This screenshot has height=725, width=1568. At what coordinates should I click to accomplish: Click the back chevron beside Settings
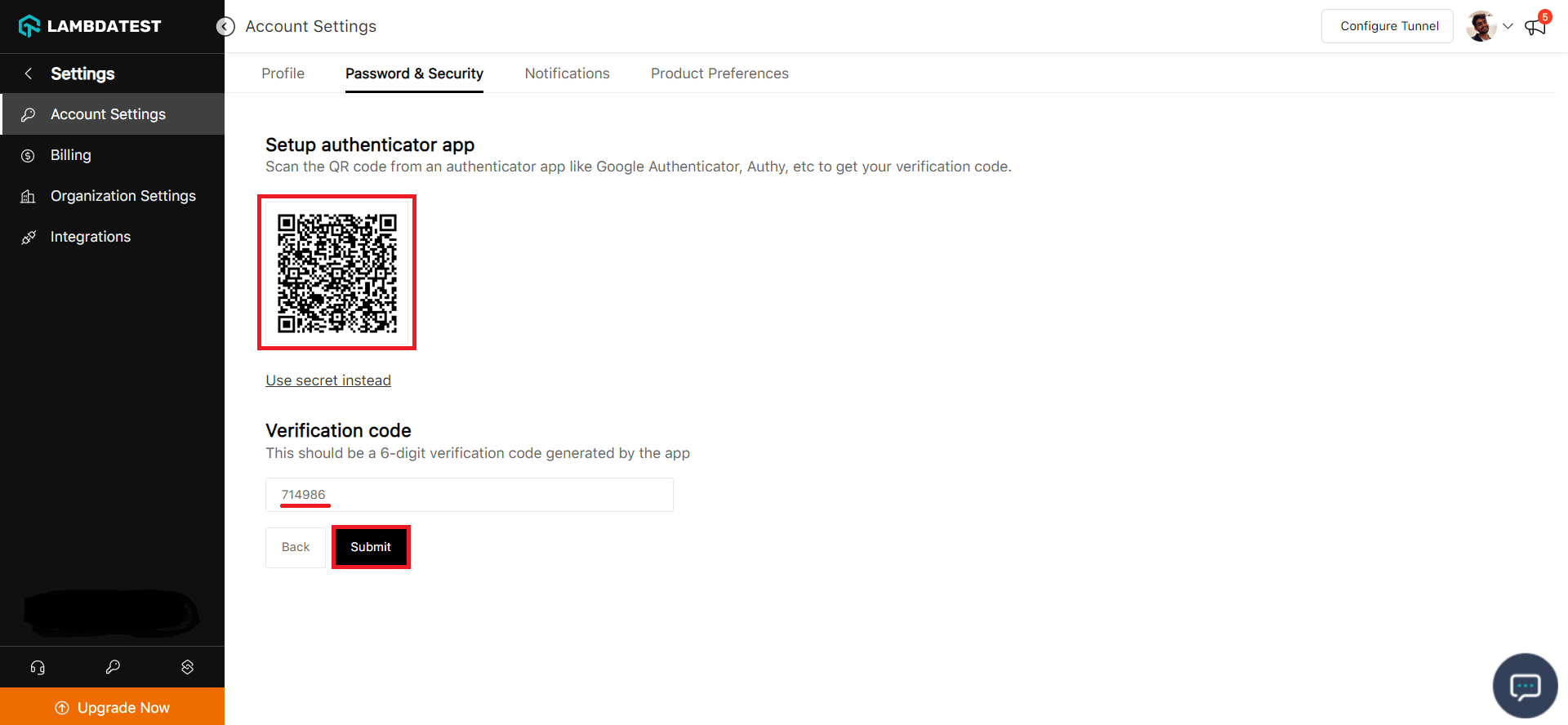pos(29,73)
